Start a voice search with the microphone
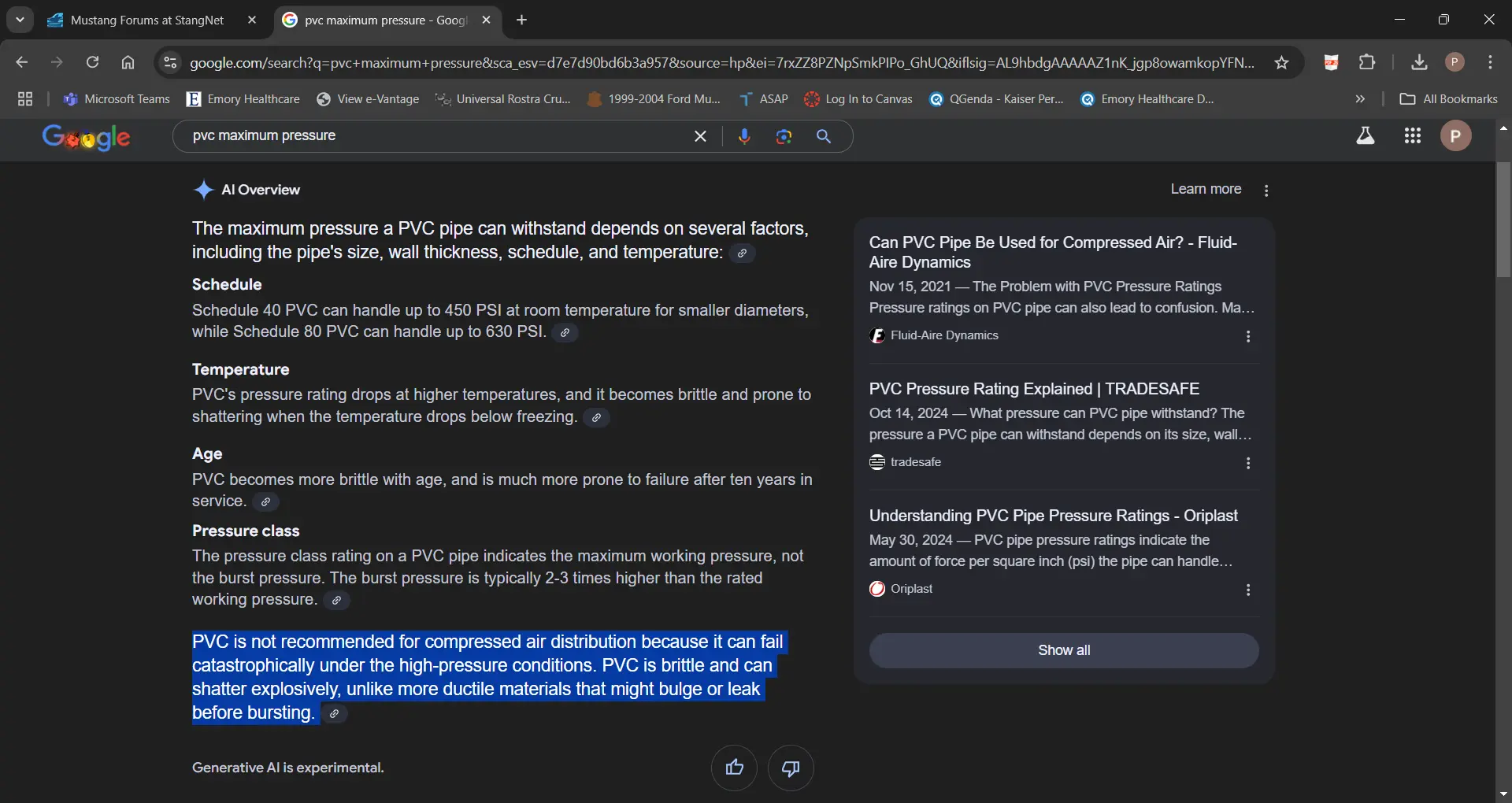 pos(744,136)
